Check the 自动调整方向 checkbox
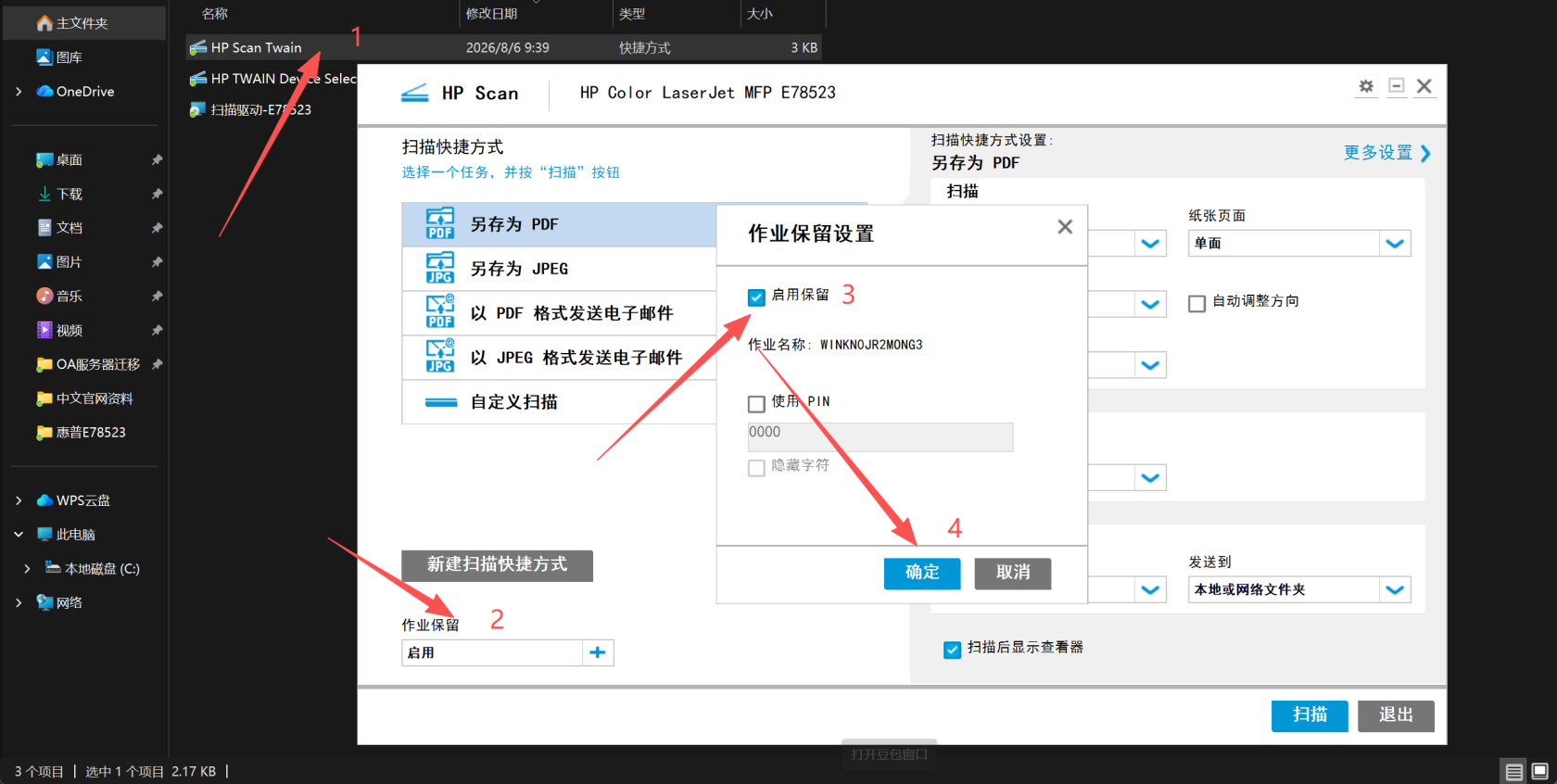This screenshot has height=784, width=1557. coord(1196,303)
